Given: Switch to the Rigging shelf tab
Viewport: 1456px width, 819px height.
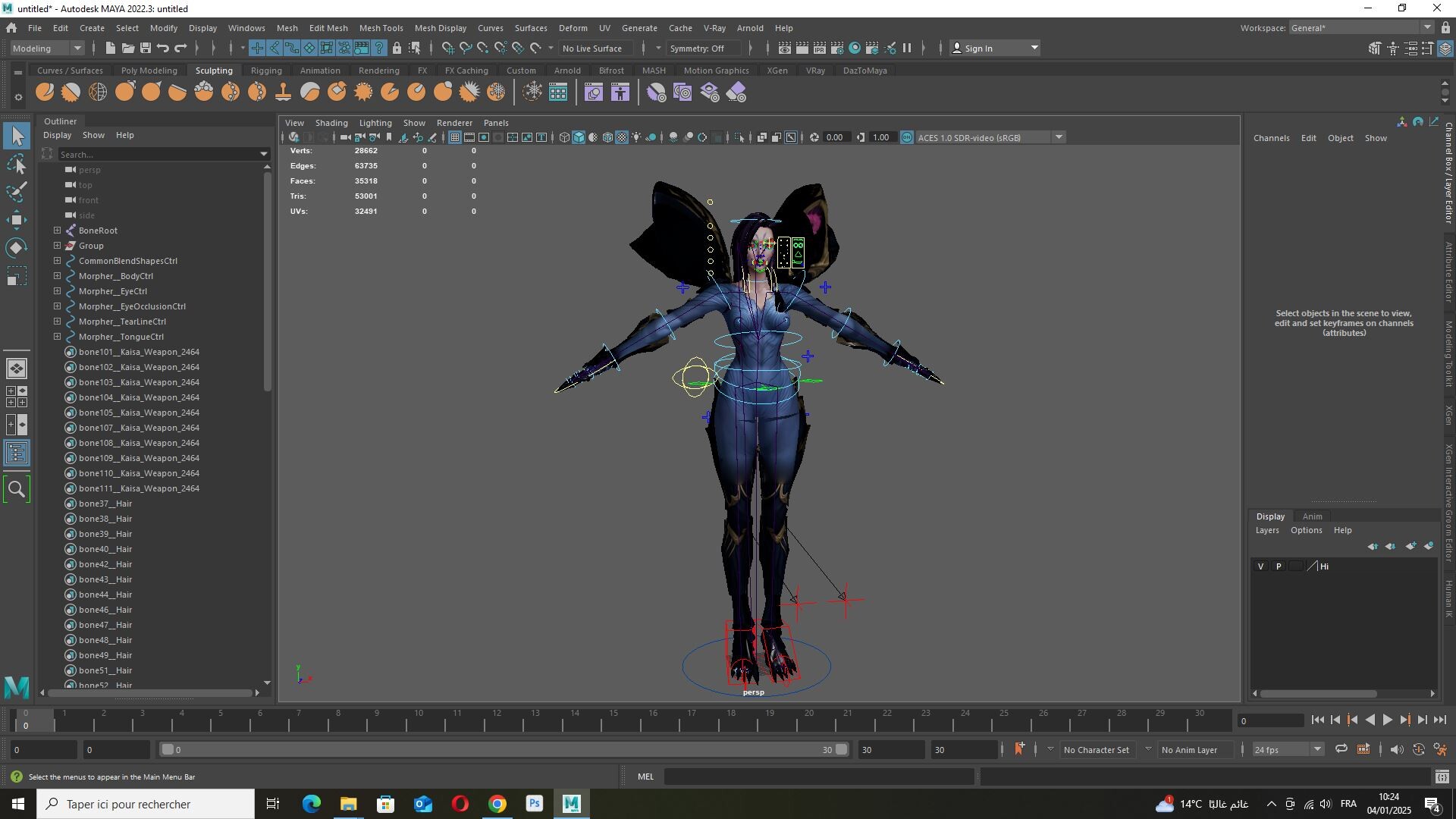Looking at the screenshot, I should [x=266, y=71].
